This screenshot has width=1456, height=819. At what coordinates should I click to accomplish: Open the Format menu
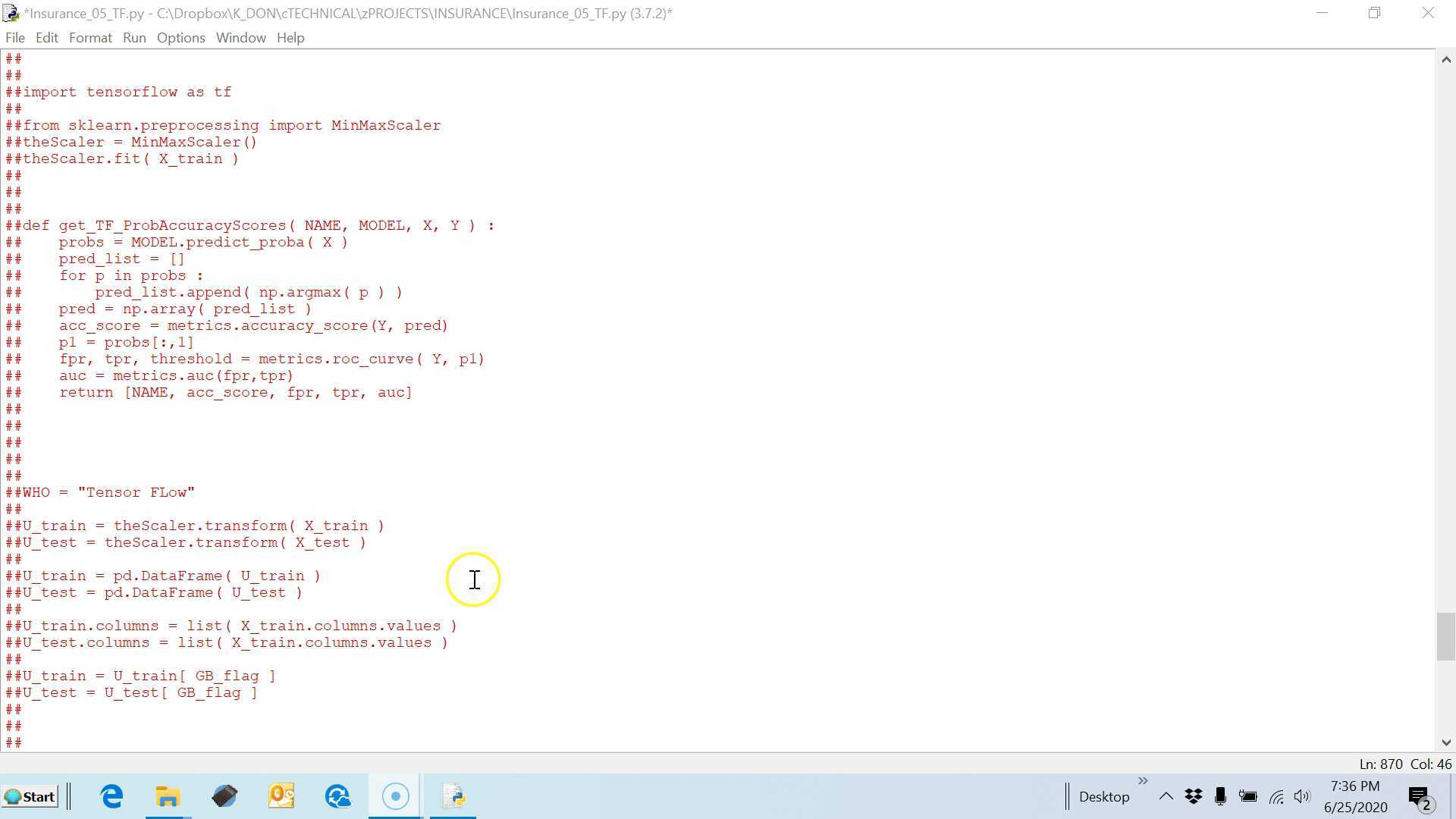coord(89,37)
